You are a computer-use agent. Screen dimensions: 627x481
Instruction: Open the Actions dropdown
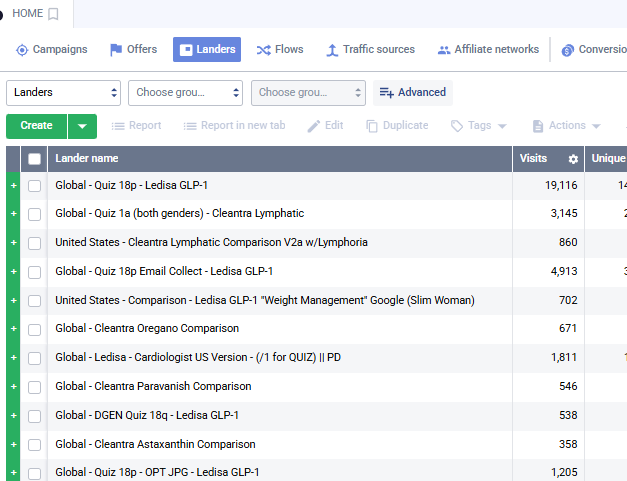[x=567, y=126]
